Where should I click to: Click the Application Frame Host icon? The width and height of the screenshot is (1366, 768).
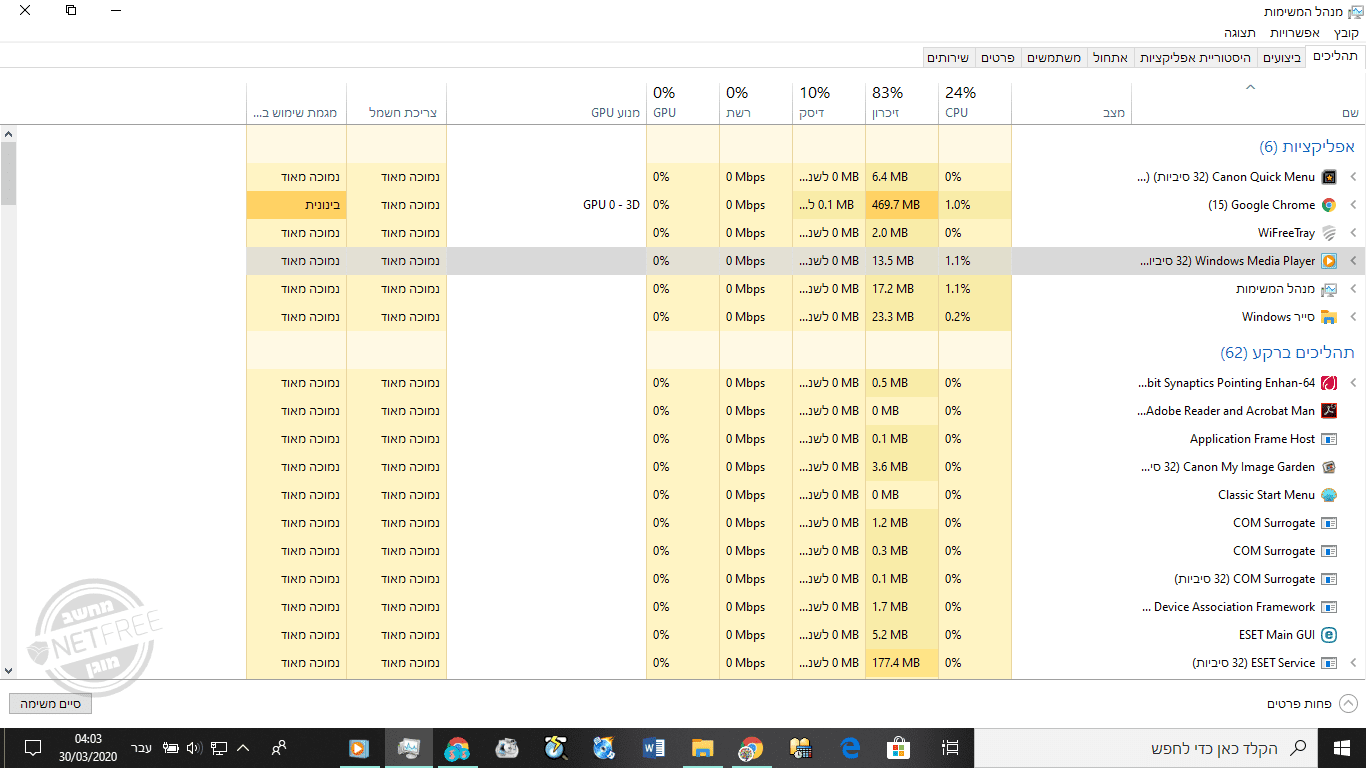pos(1329,439)
